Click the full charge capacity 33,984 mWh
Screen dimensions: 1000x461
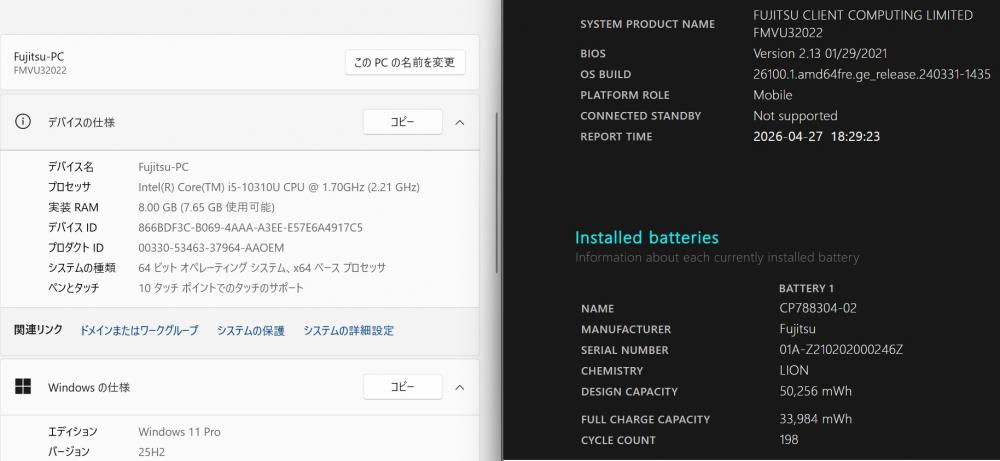(816, 420)
